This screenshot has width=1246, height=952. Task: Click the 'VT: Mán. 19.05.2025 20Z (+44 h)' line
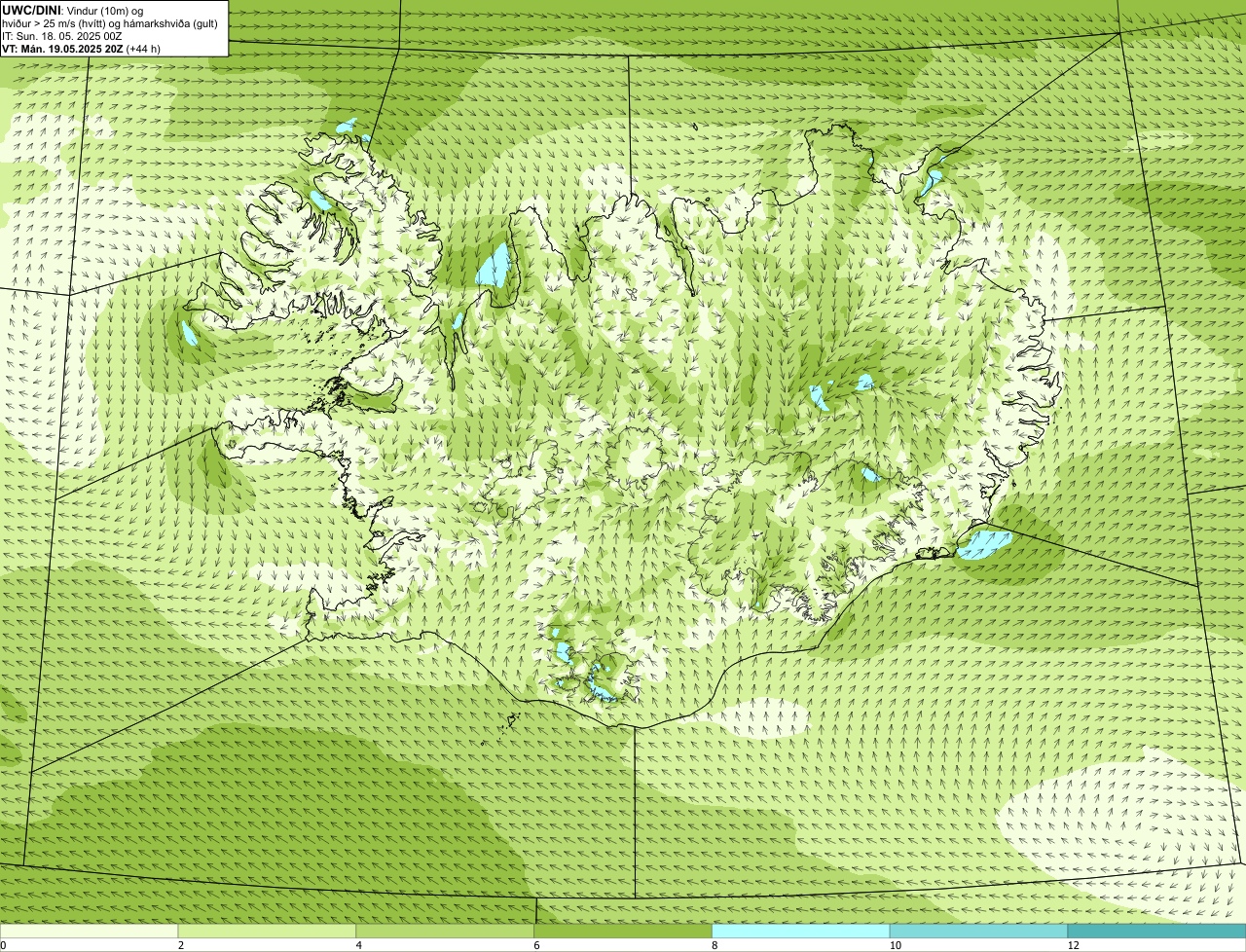pos(82,48)
